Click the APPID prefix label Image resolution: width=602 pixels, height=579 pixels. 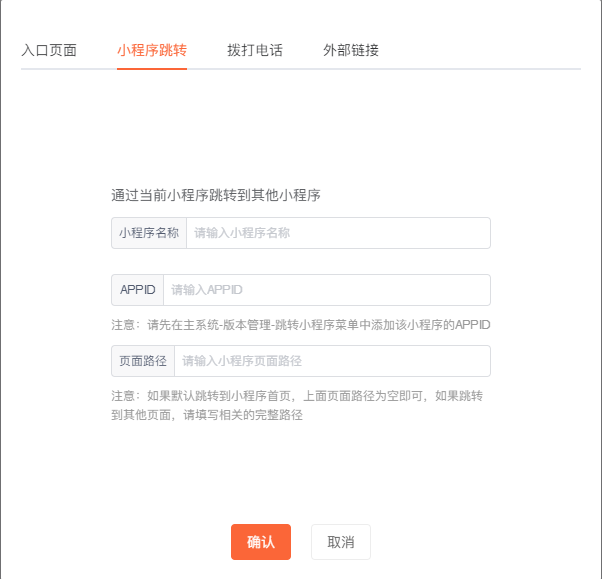[137, 290]
